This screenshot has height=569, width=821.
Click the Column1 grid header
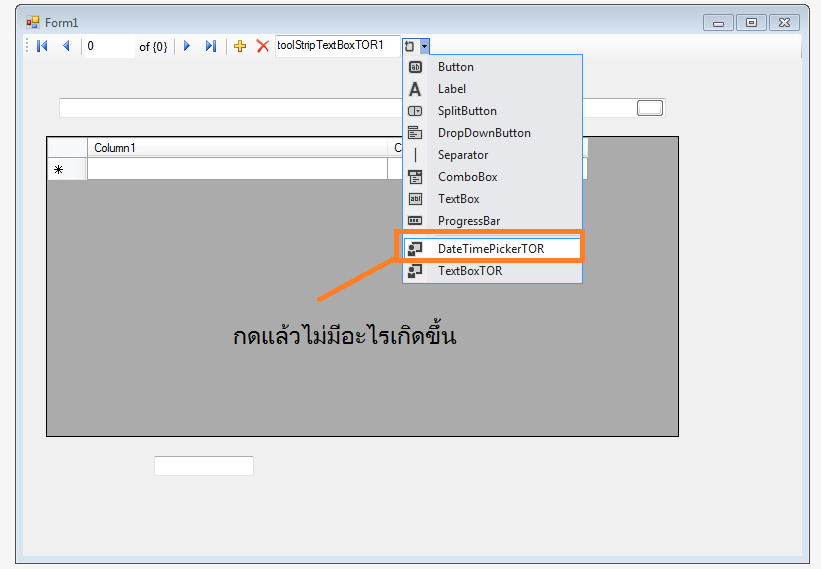coord(237,148)
